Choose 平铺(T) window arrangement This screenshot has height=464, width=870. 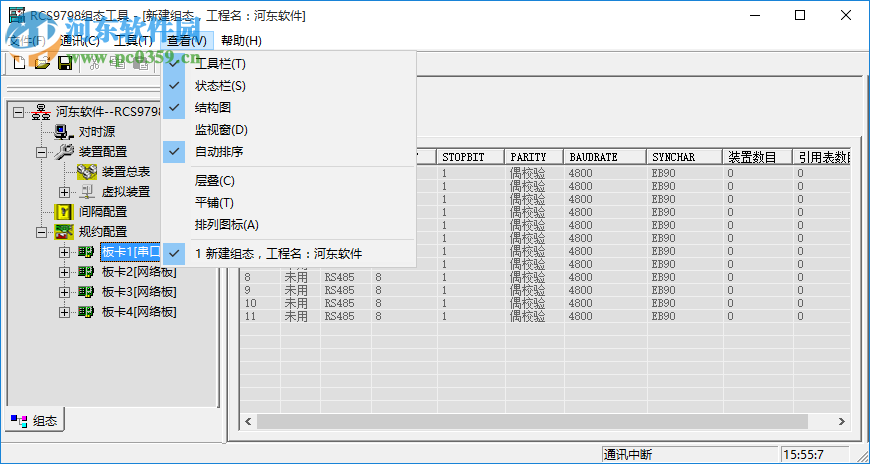coord(289,203)
